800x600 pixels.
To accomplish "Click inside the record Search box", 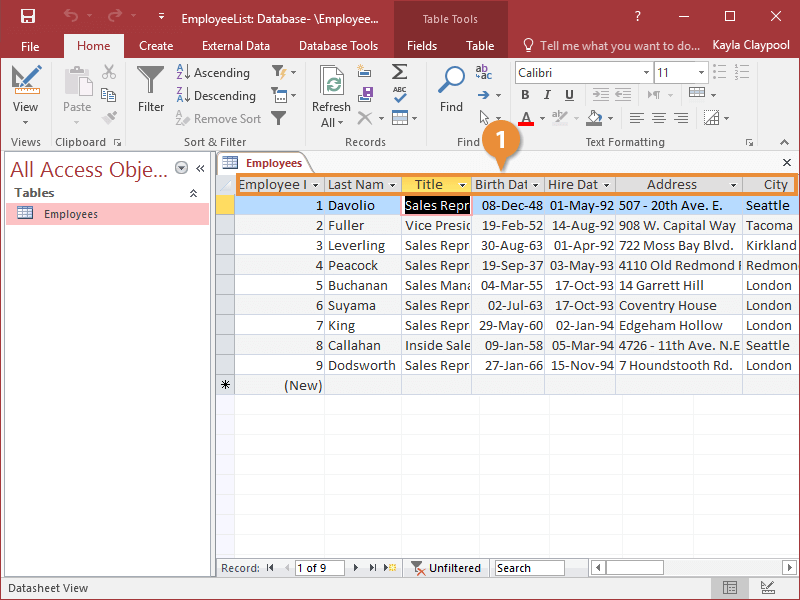I will coord(529,567).
